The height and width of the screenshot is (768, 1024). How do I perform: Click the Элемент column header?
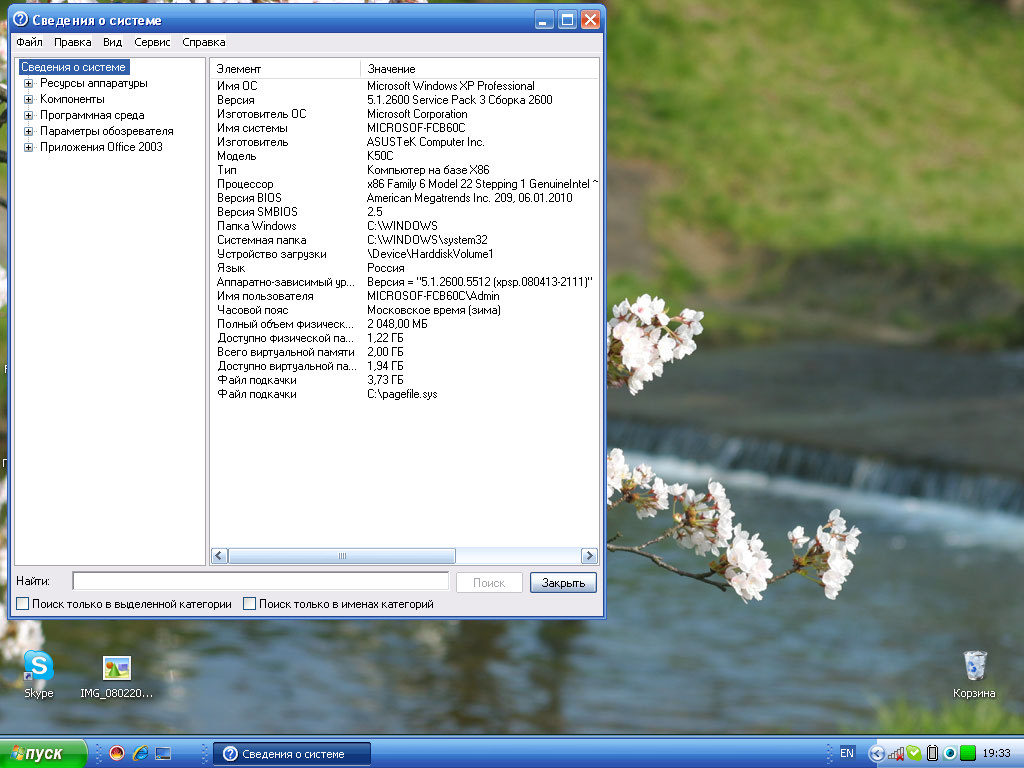pos(285,69)
